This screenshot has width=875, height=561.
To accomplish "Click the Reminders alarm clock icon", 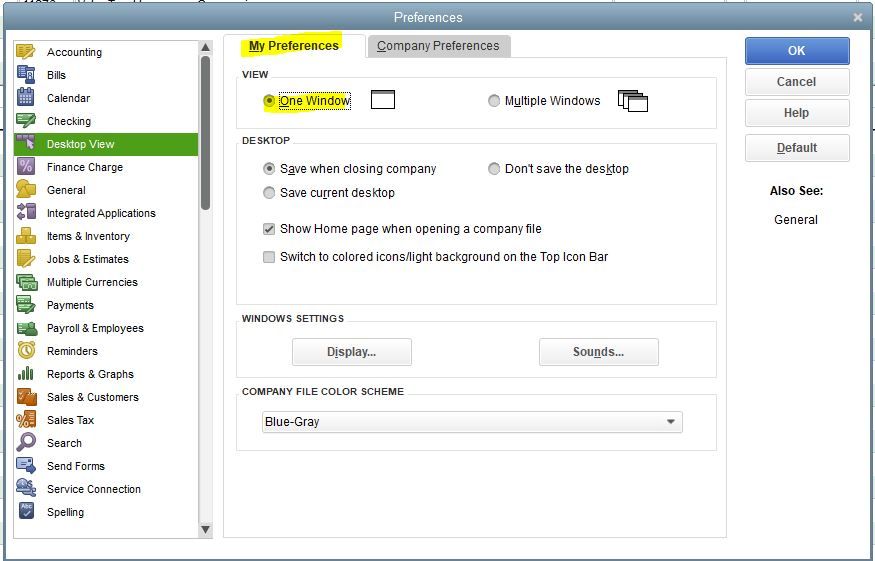I will point(26,351).
